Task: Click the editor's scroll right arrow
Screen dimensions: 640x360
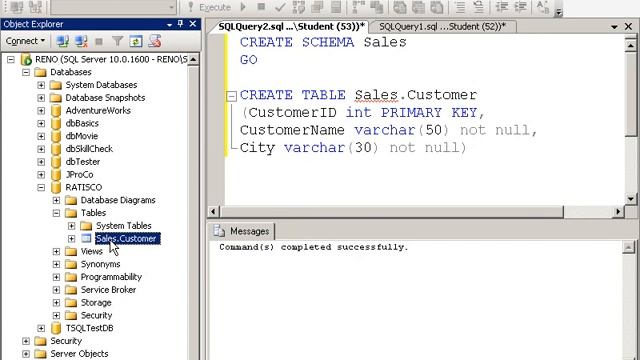Action: (x=618, y=212)
